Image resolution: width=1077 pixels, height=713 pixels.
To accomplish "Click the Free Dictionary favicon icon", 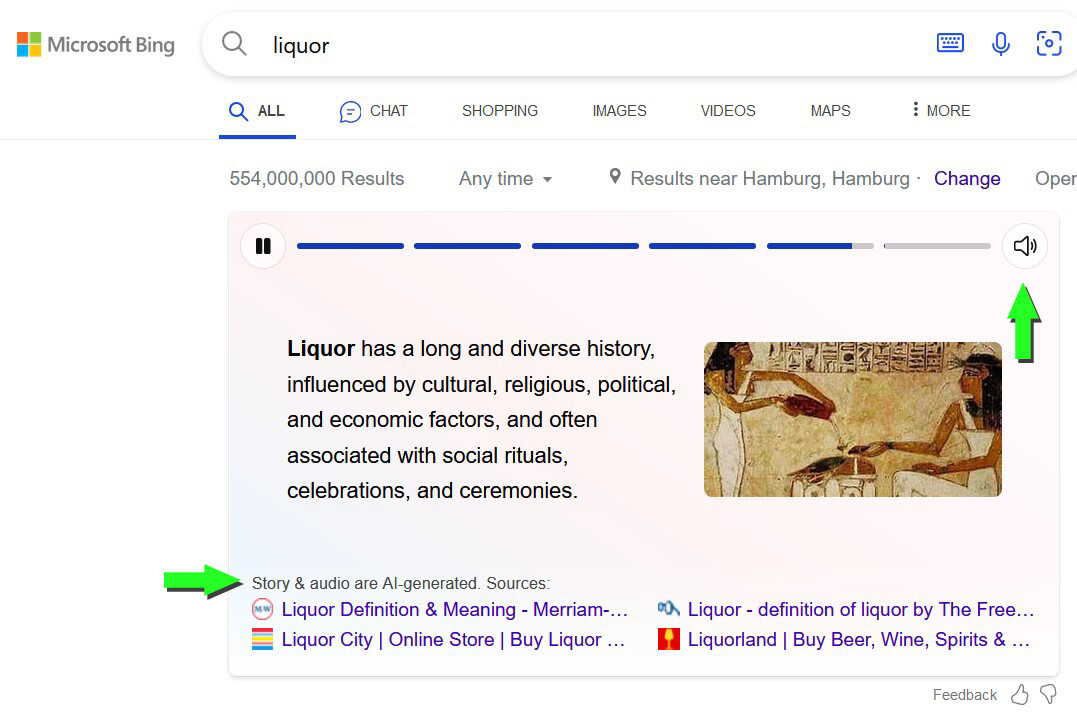I will [668, 609].
